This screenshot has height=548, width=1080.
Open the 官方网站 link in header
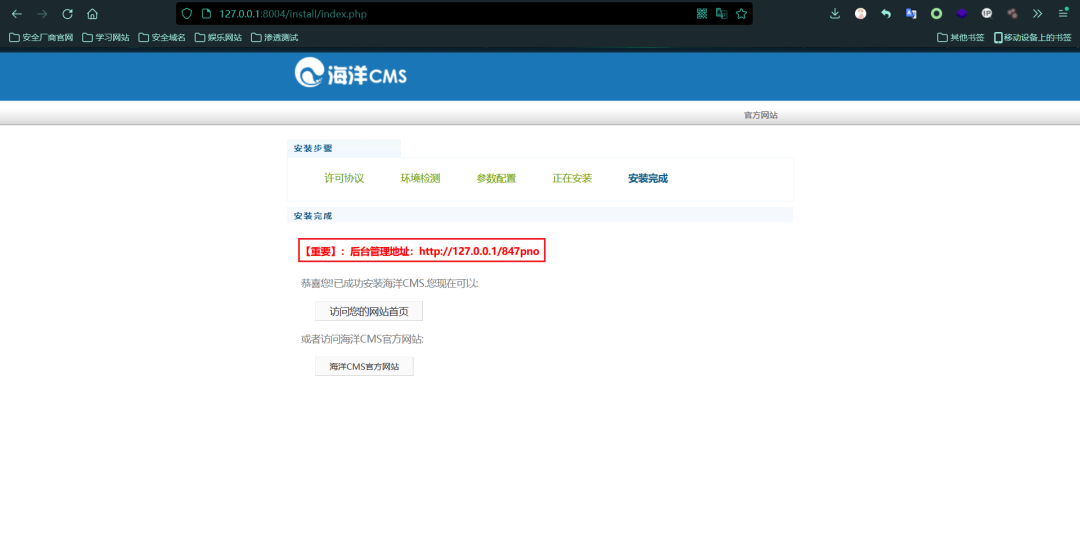tap(760, 115)
